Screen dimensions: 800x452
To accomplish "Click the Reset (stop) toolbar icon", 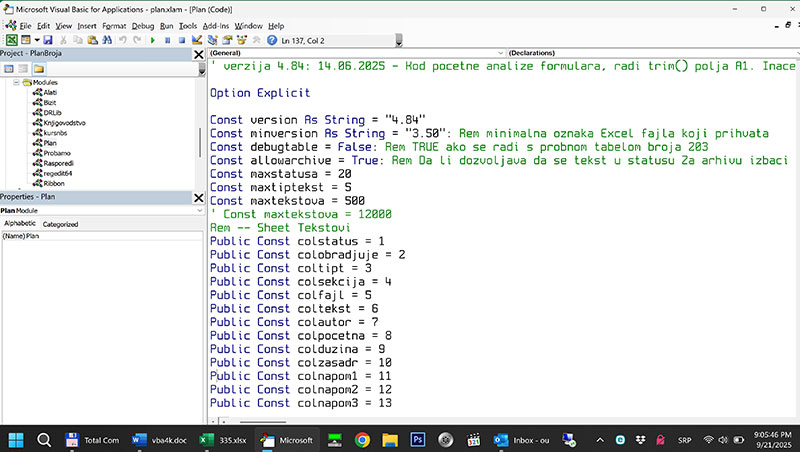I will [x=180, y=40].
